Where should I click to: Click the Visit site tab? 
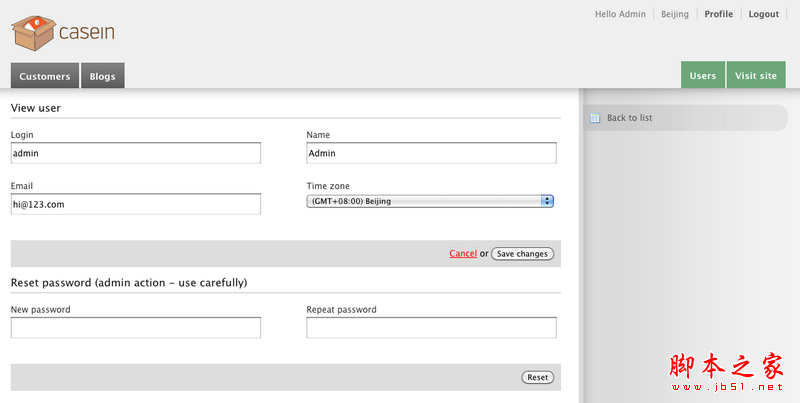(x=755, y=76)
